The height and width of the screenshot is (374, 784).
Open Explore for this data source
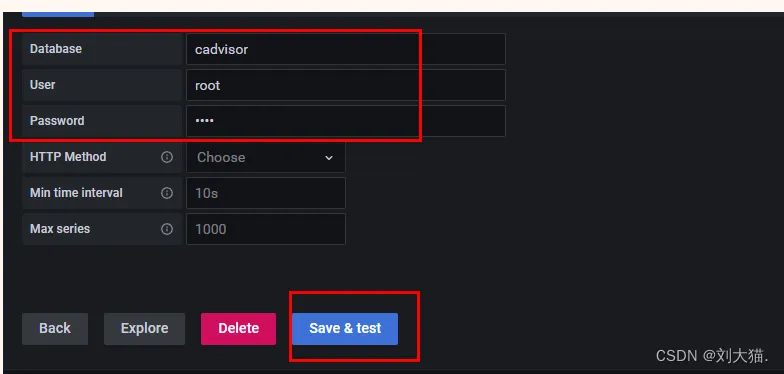pos(144,328)
